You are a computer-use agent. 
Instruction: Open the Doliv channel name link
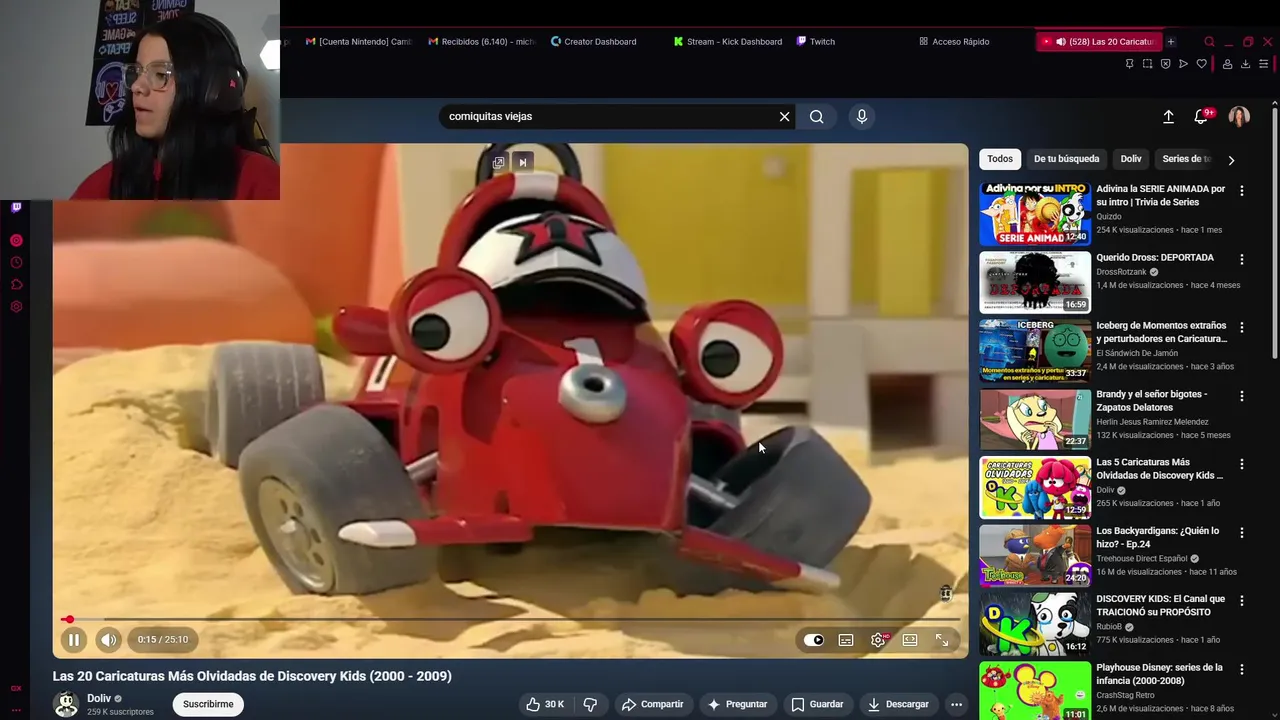99,699
